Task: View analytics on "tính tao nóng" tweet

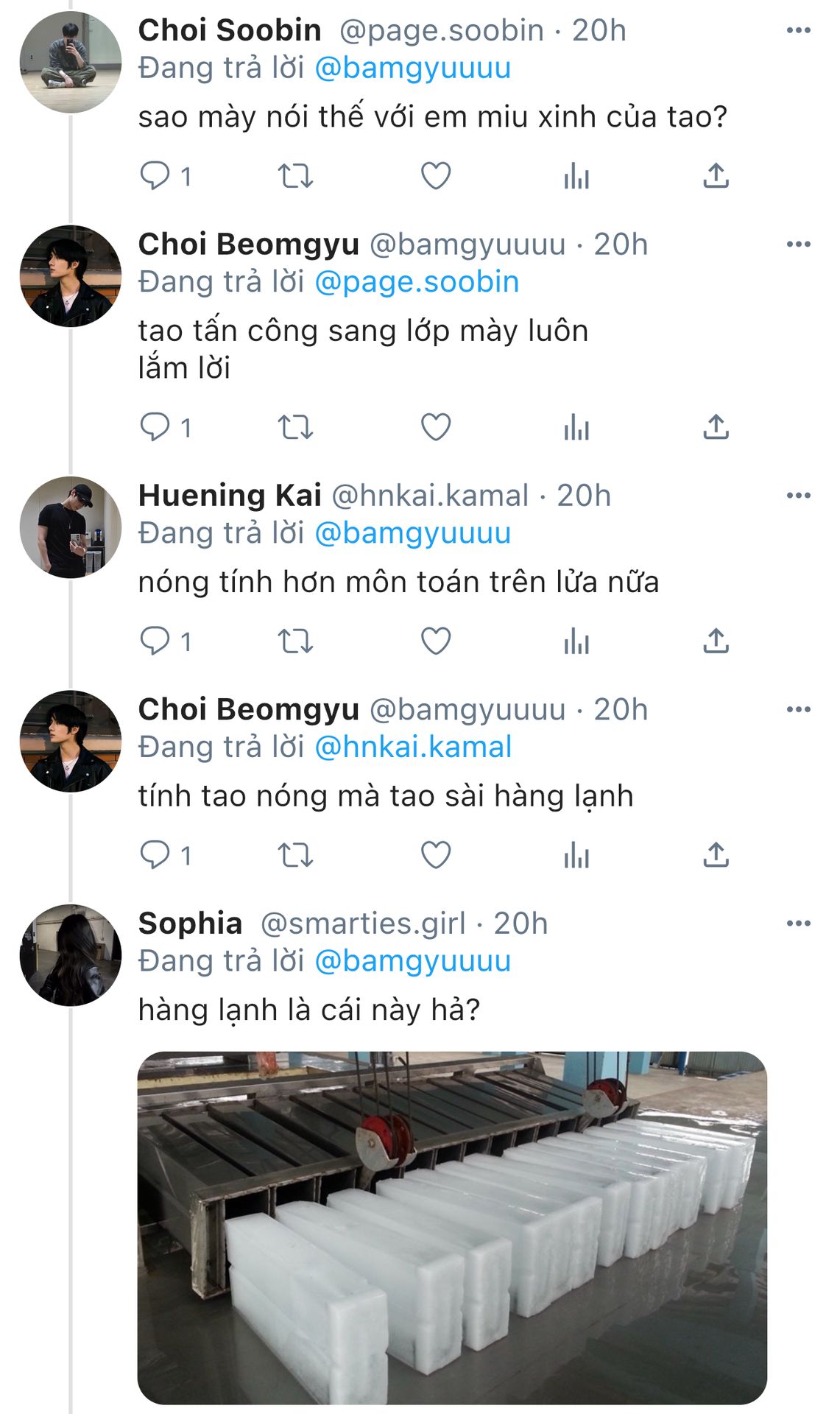Action: tap(576, 856)
